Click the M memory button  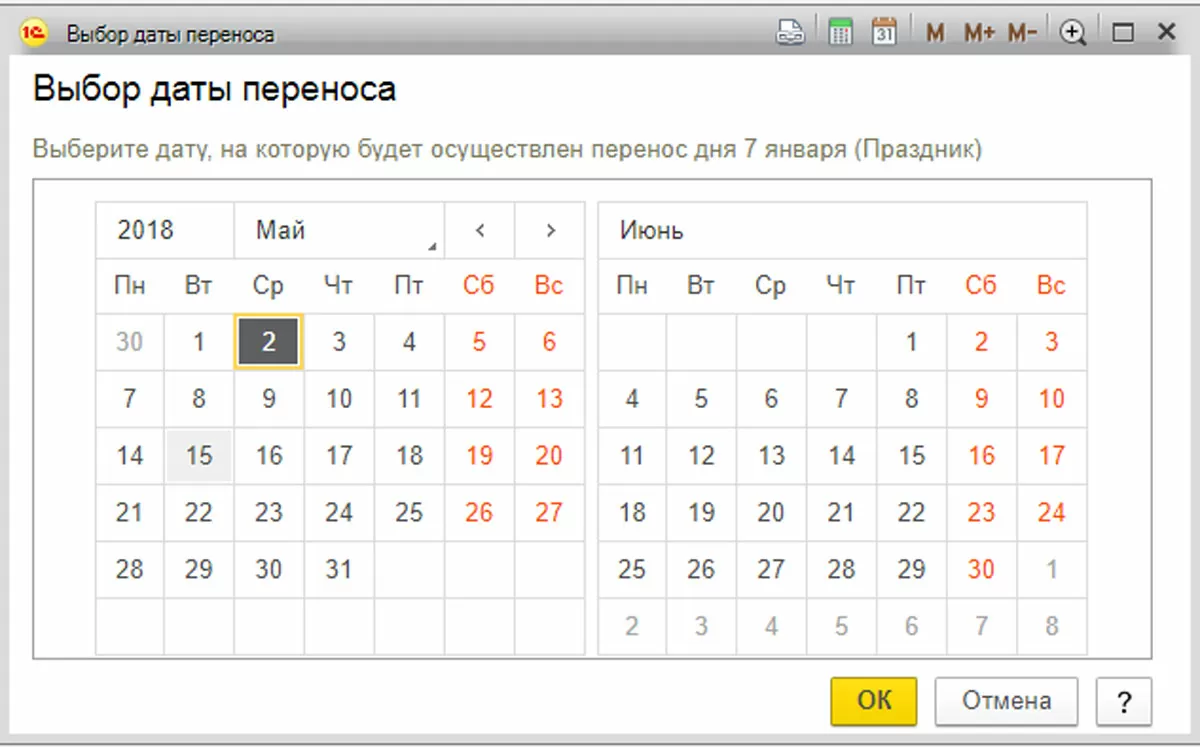[935, 34]
